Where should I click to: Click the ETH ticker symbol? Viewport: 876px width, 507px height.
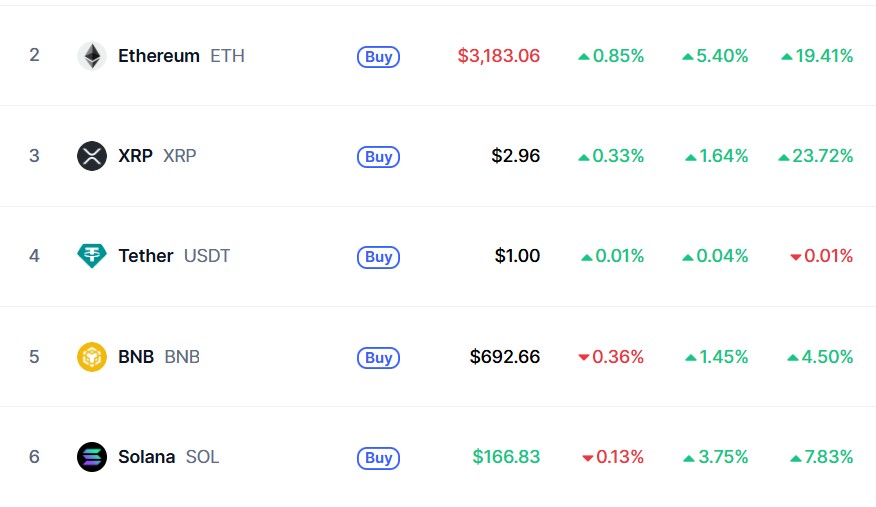pos(227,56)
